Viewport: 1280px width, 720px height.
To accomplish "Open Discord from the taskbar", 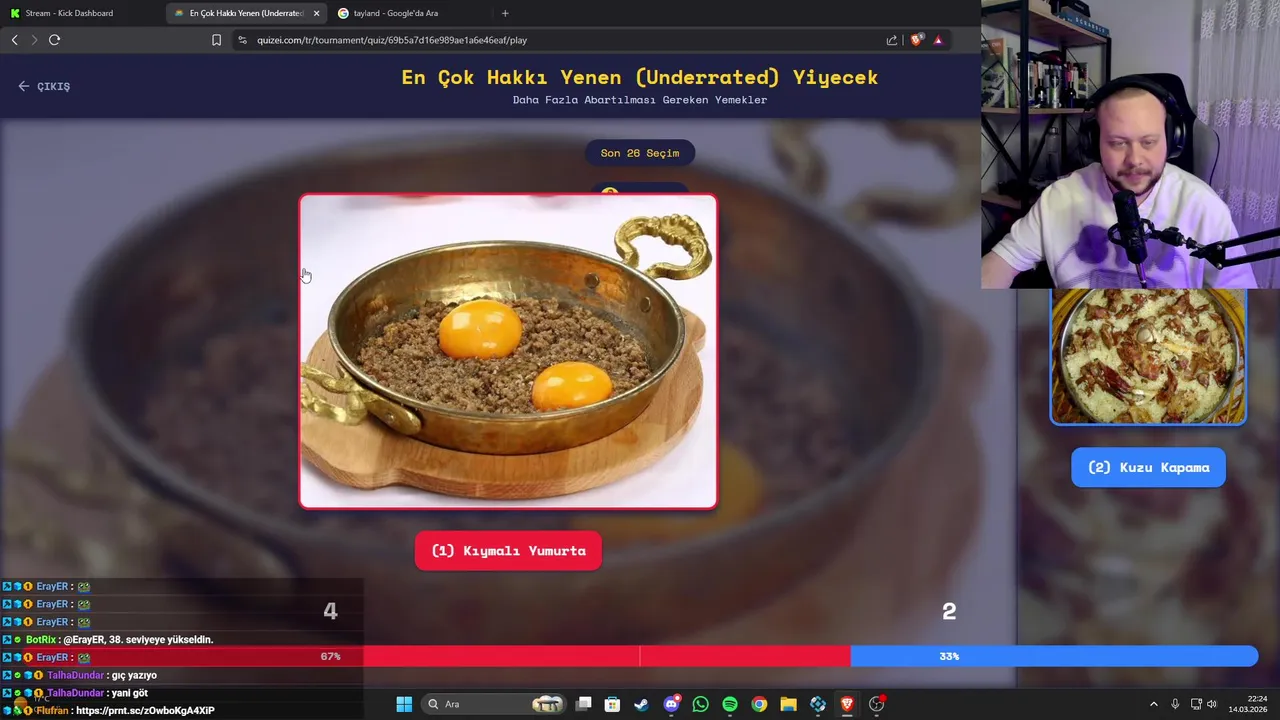I will click(672, 704).
